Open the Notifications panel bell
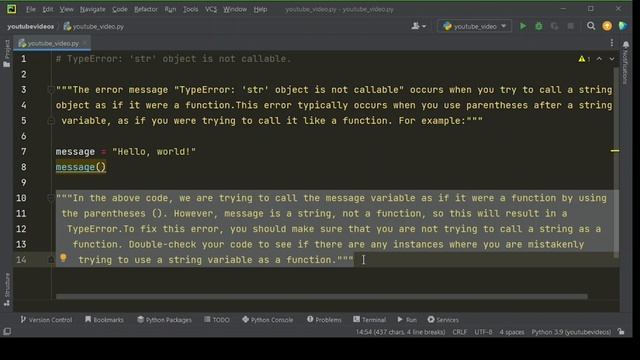640x360 pixels. tap(626, 44)
